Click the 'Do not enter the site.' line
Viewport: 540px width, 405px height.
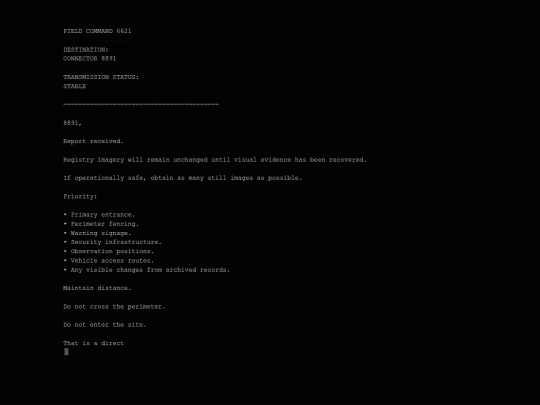pyautogui.click(x=105, y=325)
